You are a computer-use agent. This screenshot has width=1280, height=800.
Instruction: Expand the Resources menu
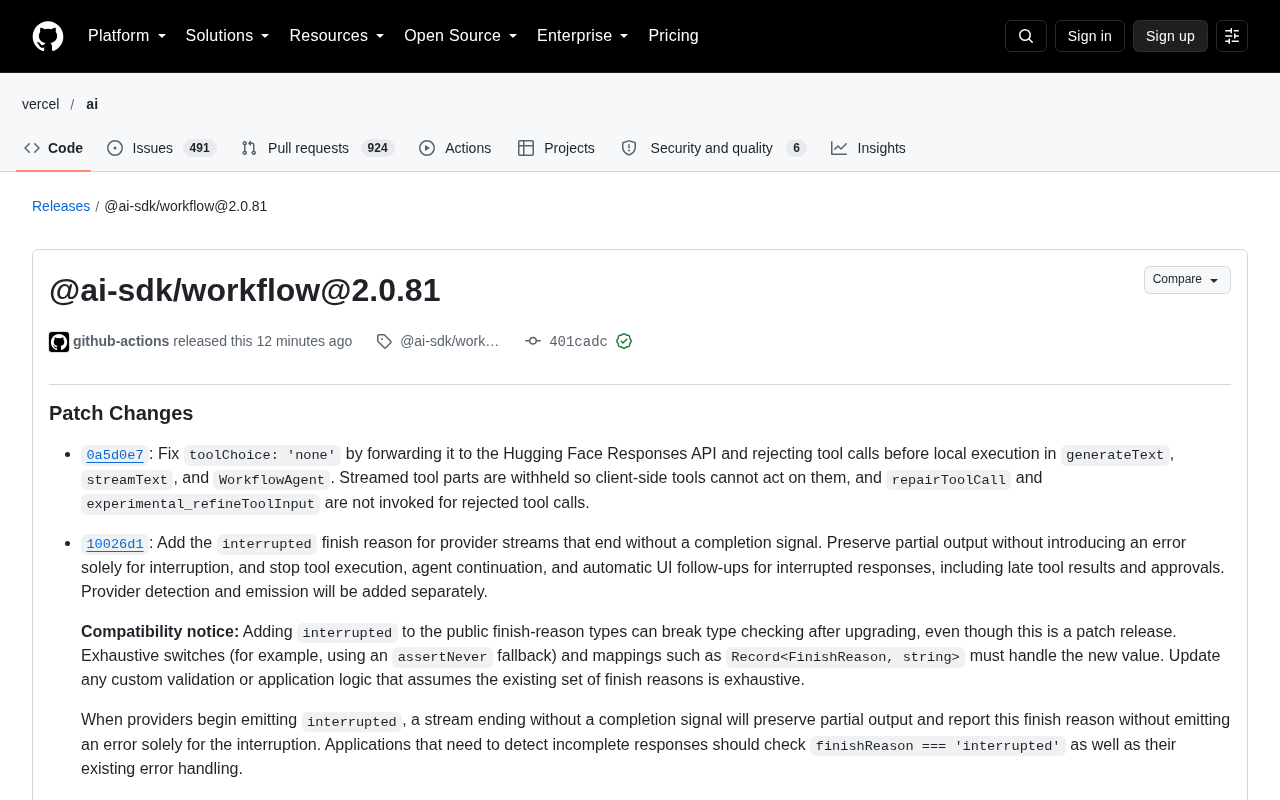coord(337,36)
